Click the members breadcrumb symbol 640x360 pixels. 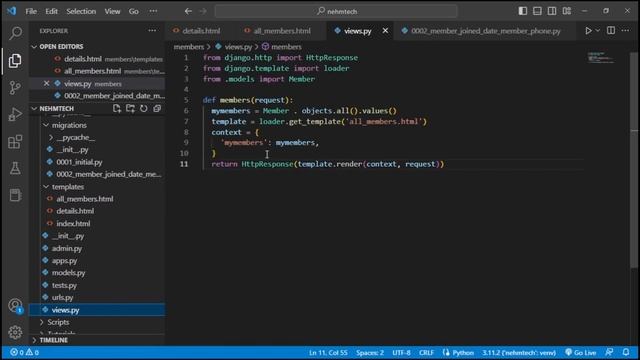[282, 47]
